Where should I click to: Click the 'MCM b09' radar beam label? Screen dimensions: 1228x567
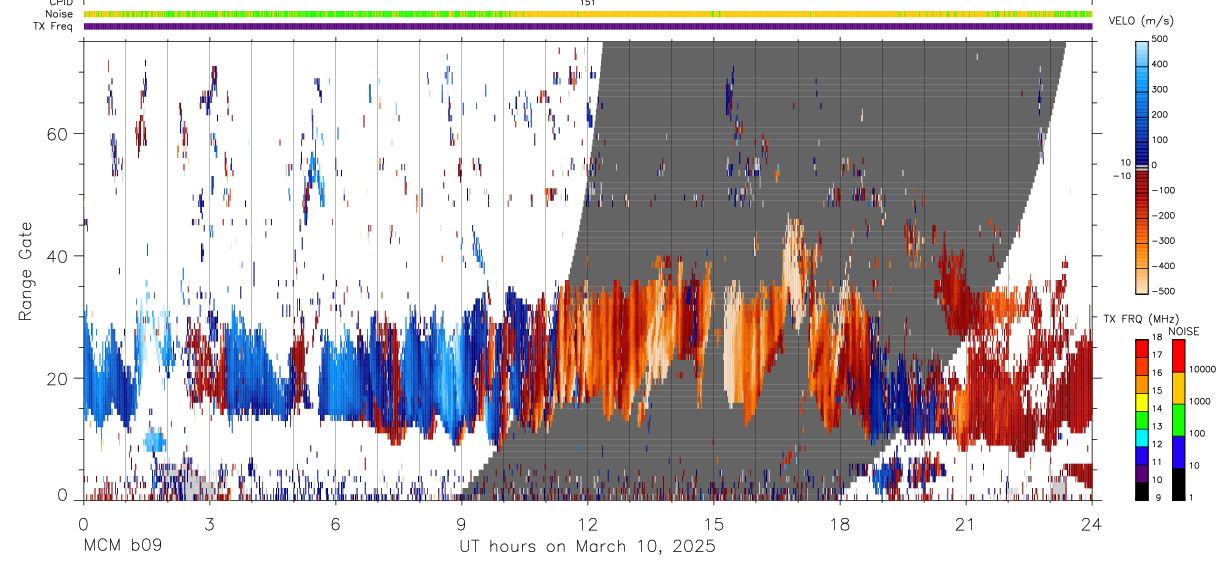coord(122,546)
